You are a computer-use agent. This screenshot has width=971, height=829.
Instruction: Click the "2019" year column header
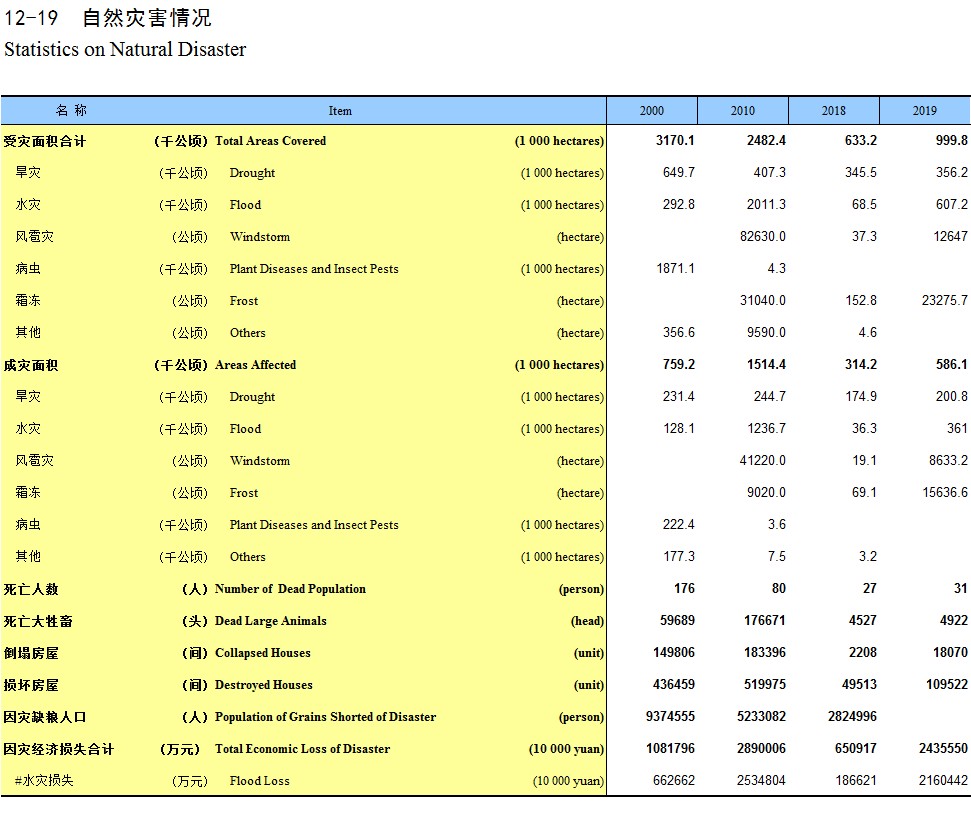925,111
